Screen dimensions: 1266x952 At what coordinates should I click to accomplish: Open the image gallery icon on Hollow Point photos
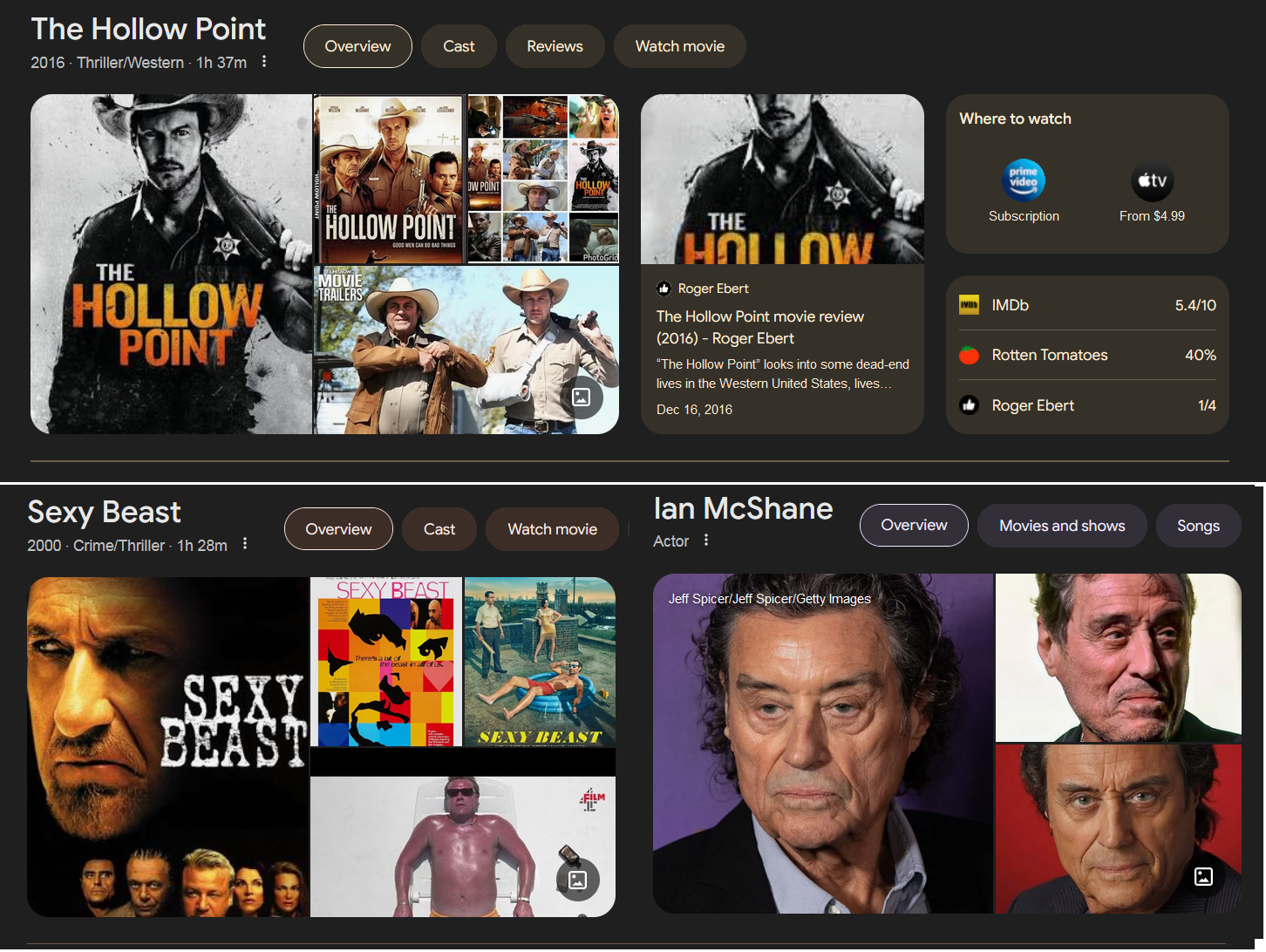coord(582,398)
